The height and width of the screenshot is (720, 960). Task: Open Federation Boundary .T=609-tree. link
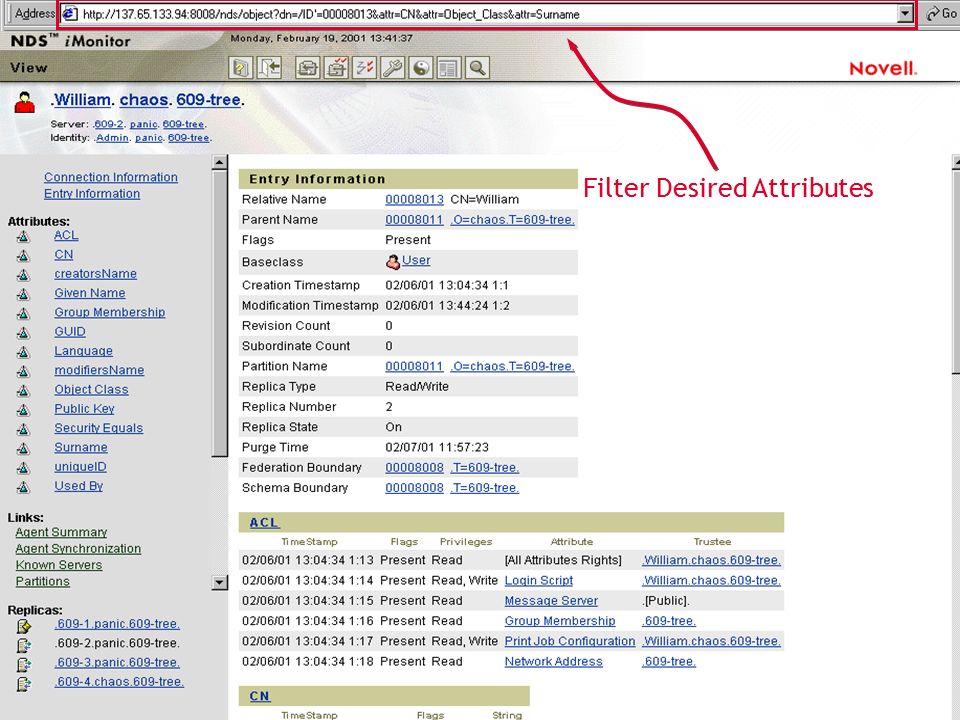(x=484, y=467)
